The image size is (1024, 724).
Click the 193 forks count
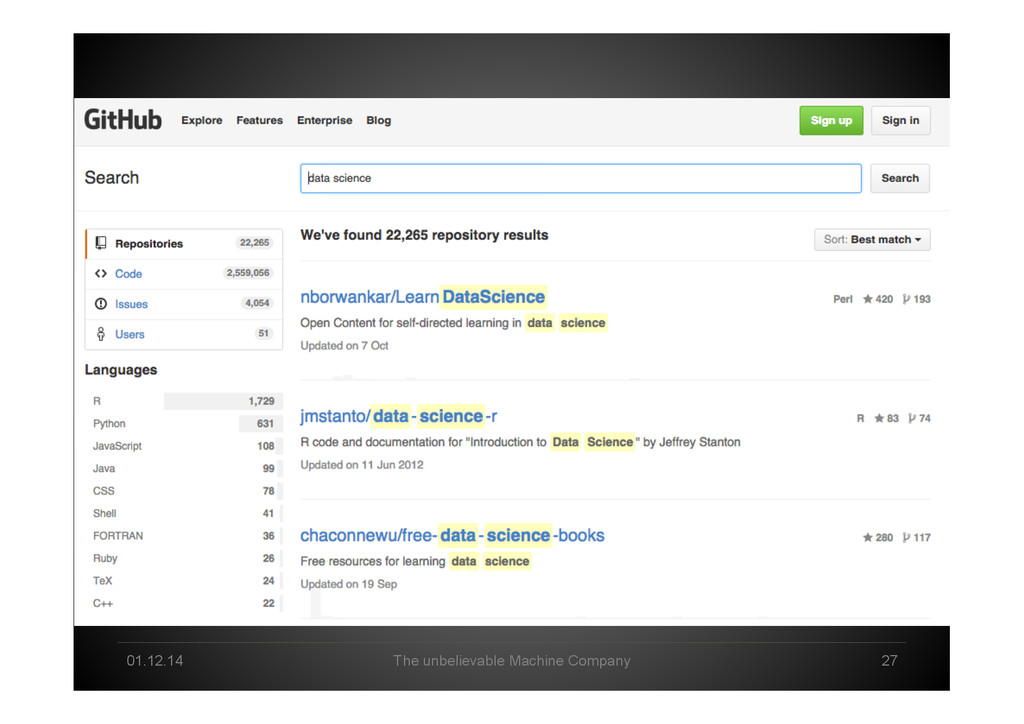pyautogui.click(x=921, y=299)
